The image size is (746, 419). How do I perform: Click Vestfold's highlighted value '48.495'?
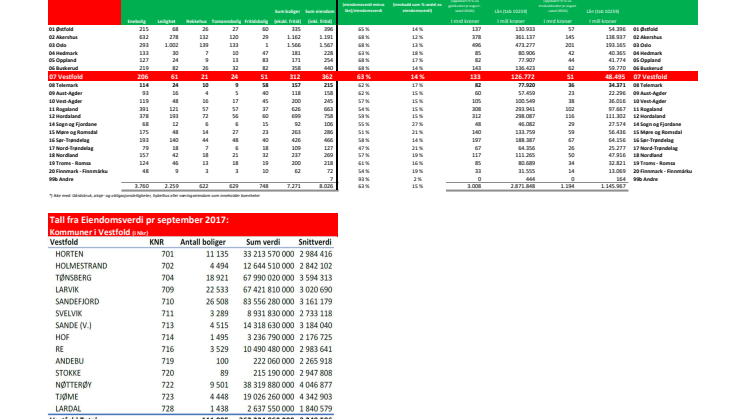tap(615, 77)
